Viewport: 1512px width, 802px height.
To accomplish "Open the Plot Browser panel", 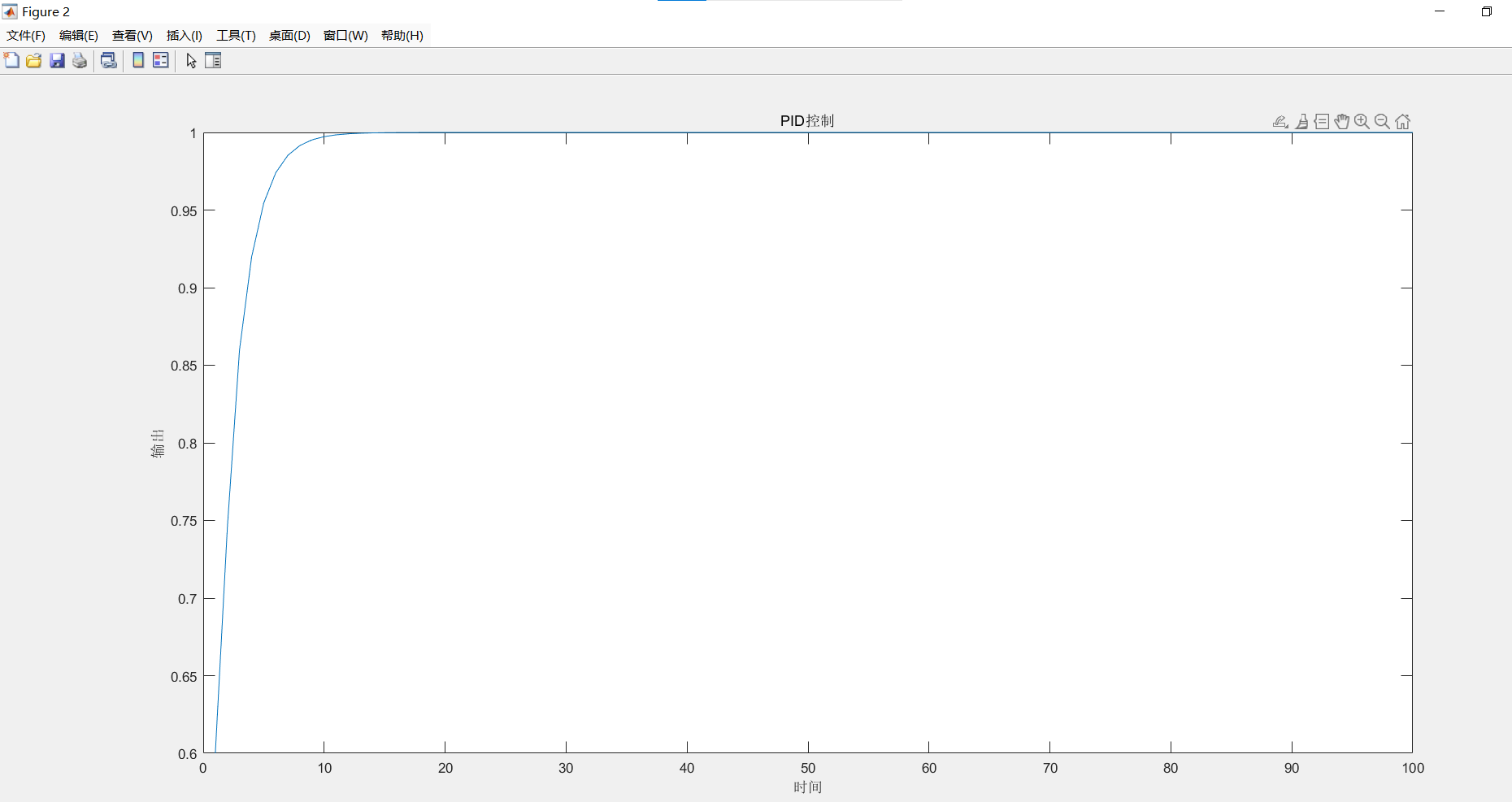I will [x=213, y=60].
